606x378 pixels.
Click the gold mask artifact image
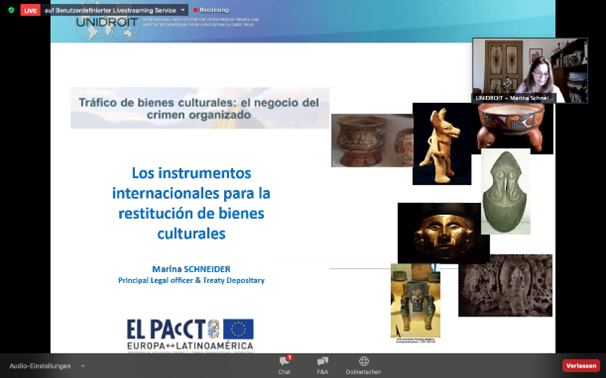[x=444, y=233]
